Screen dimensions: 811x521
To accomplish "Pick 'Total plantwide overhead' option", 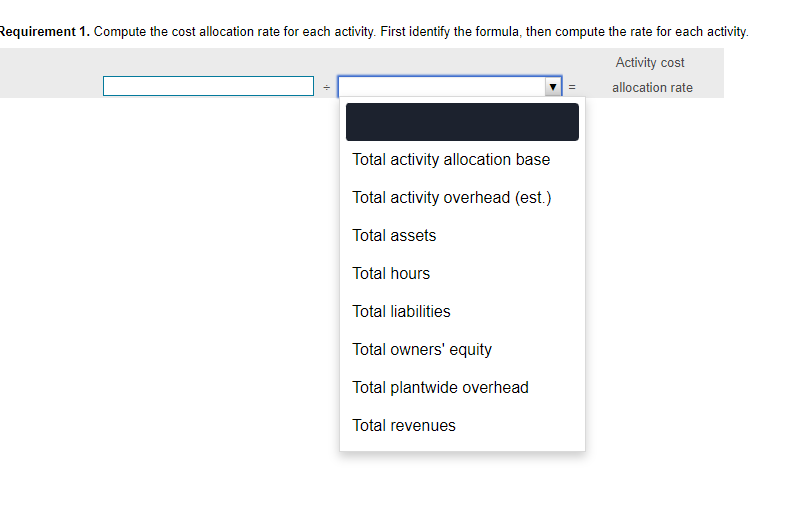I will [x=462, y=388].
